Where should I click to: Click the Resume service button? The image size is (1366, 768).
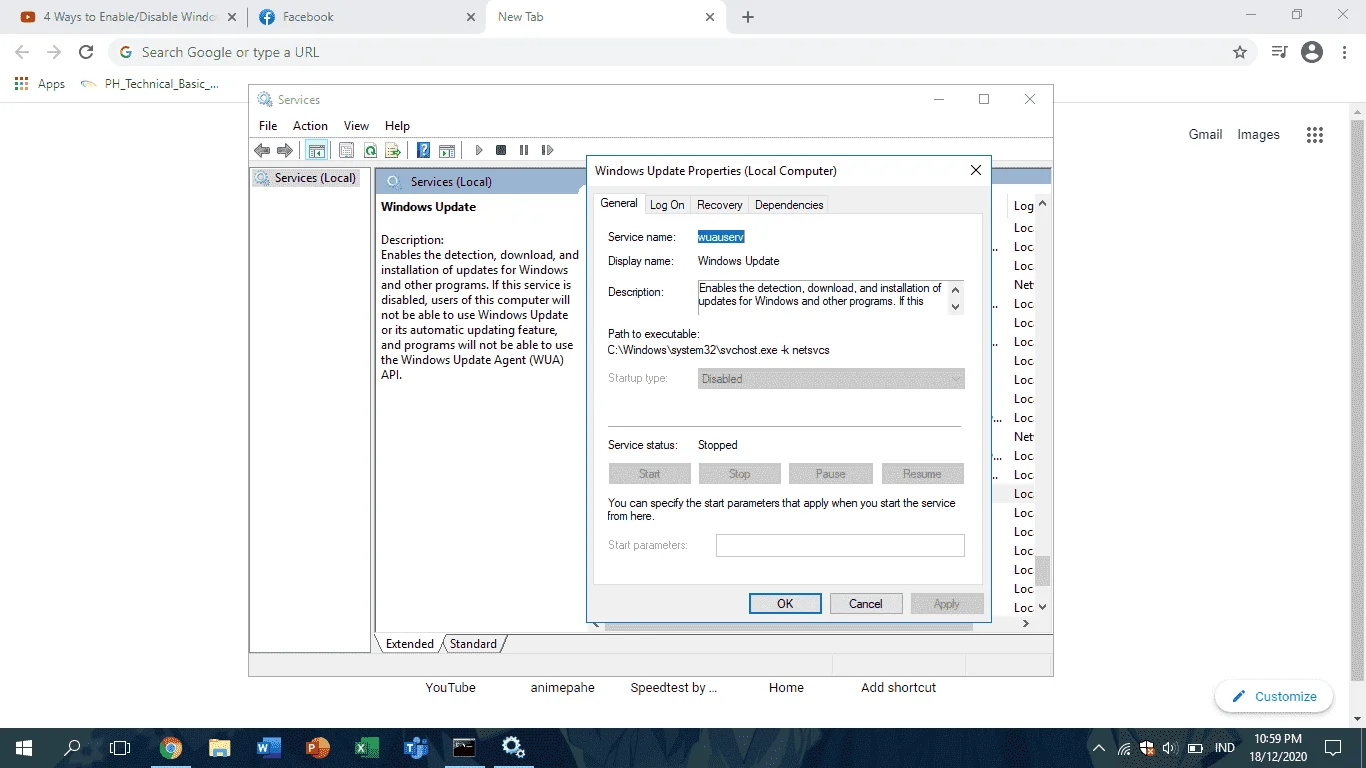coord(923,474)
